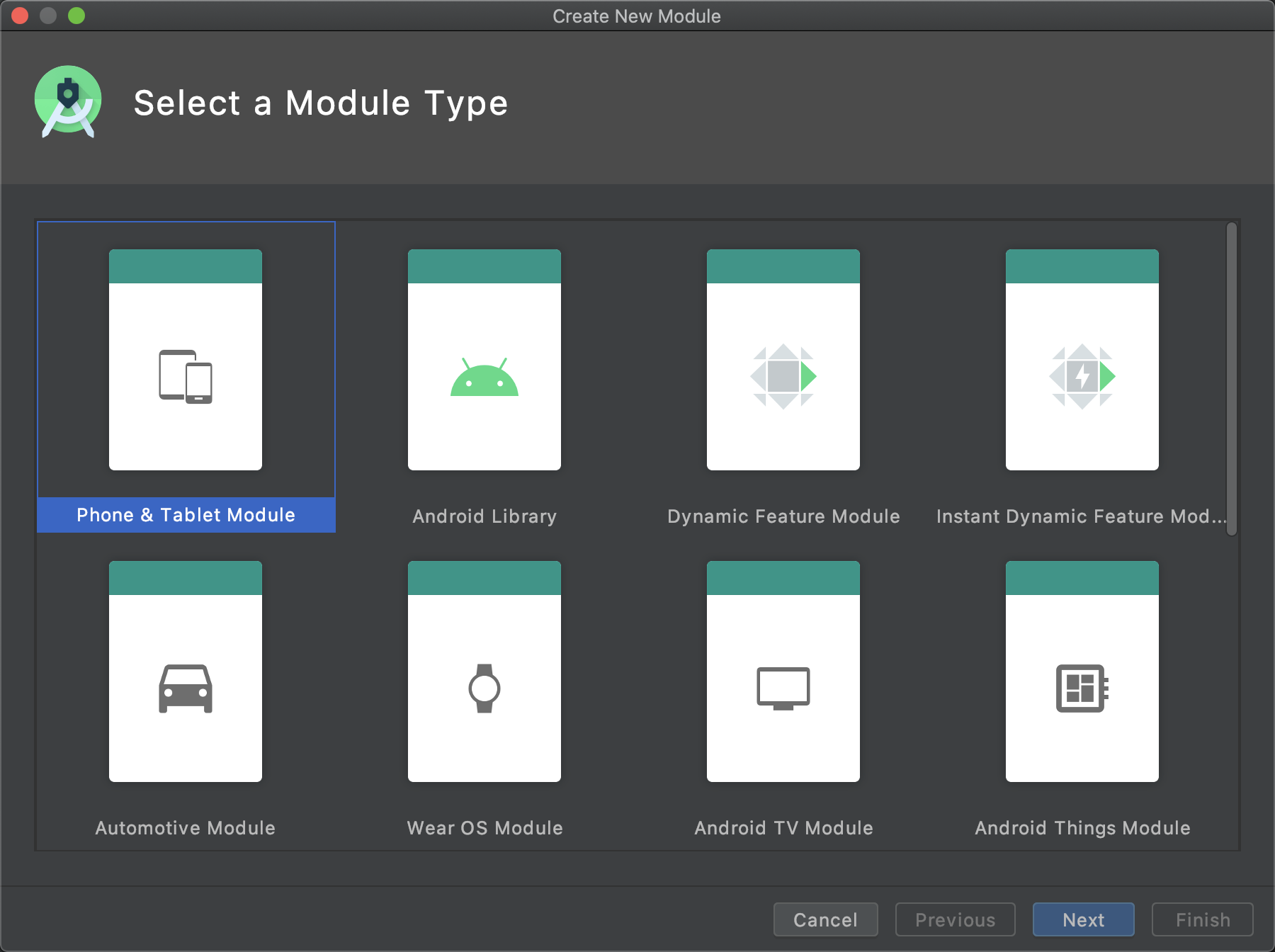This screenshot has height=952, width=1275.
Task: Click the highlighted Phone & Tablet Module label
Action: point(186,515)
